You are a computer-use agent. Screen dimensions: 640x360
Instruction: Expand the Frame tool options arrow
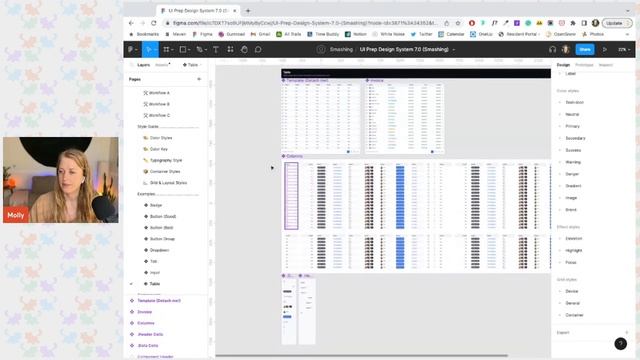click(x=173, y=50)
